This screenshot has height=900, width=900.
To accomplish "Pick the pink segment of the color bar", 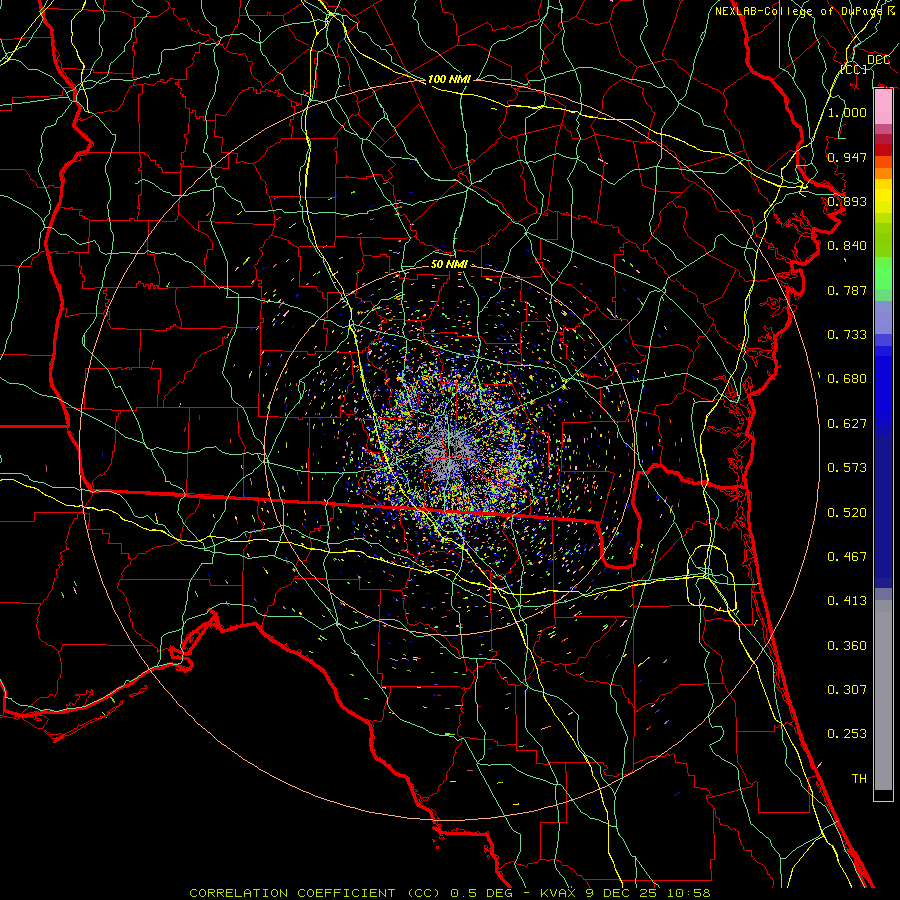I will pos(883,107).
